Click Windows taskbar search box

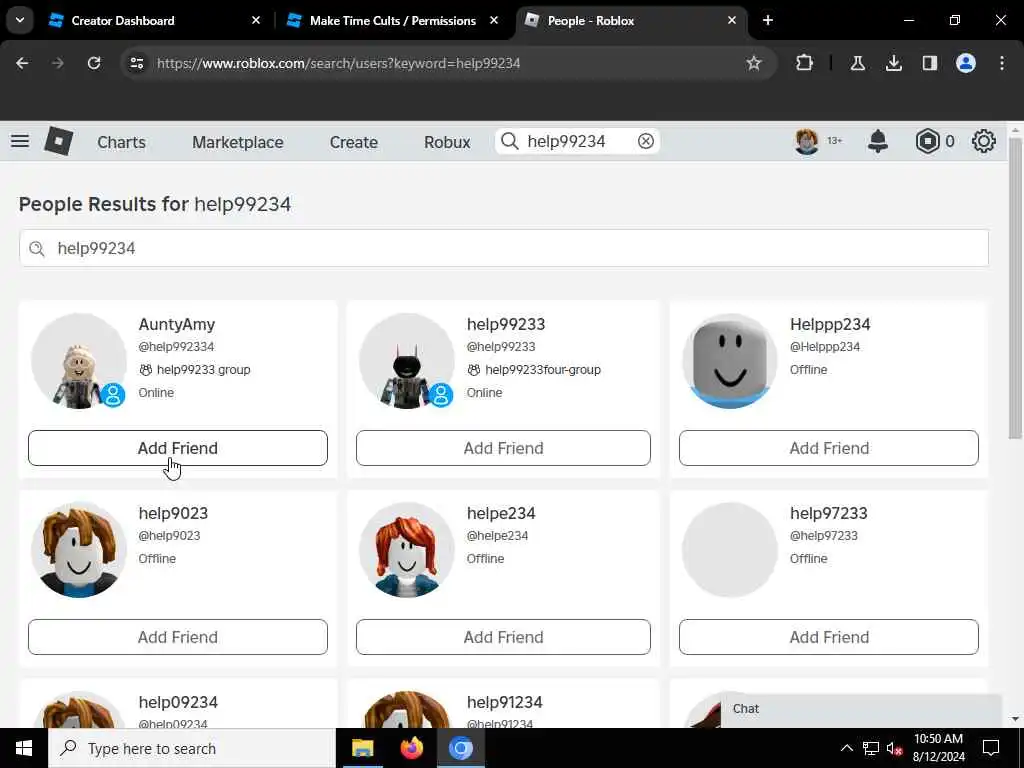(192, 748)
